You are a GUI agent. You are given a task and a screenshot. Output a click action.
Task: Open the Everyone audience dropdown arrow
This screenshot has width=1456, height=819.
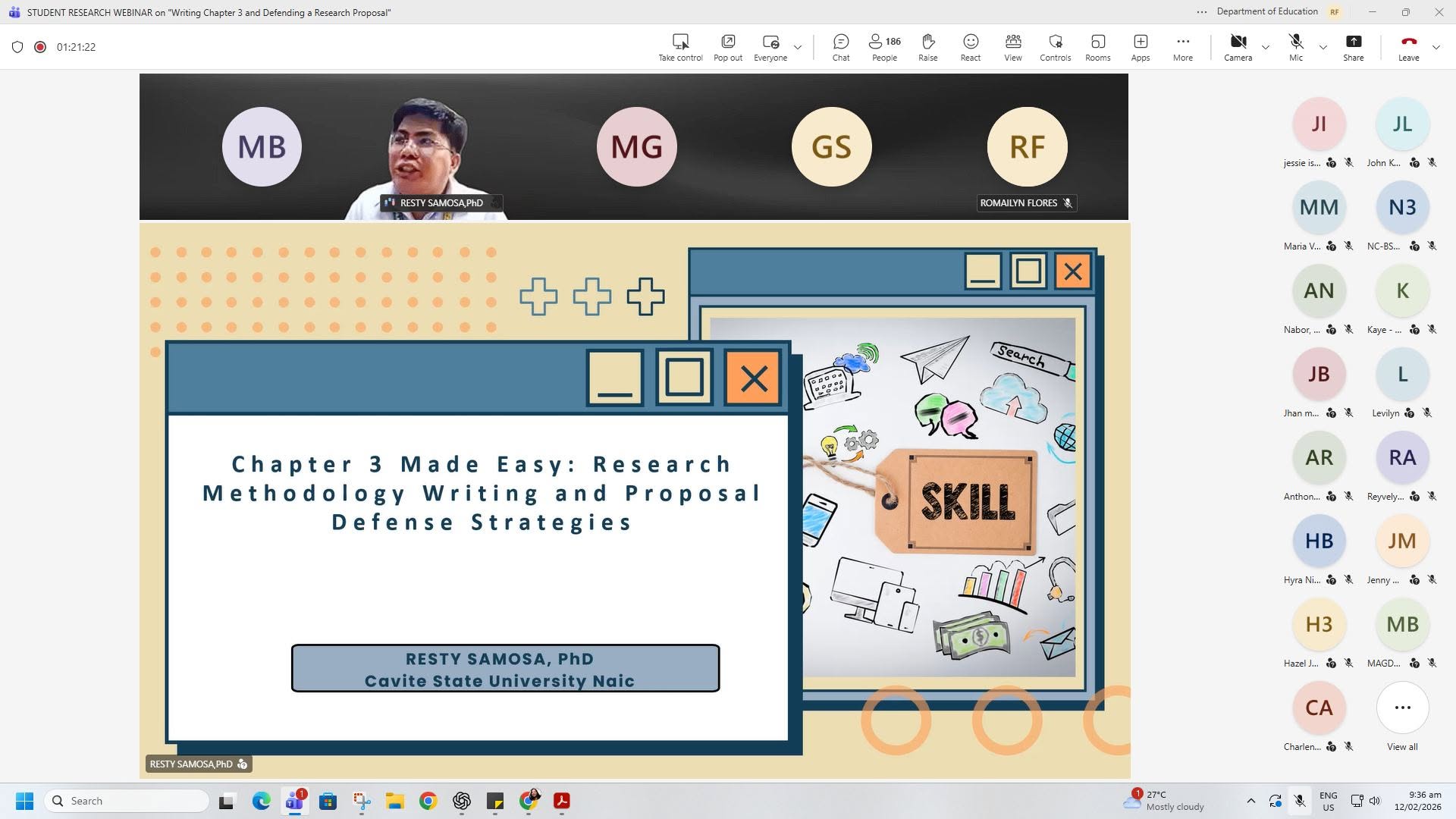[797, 47]
